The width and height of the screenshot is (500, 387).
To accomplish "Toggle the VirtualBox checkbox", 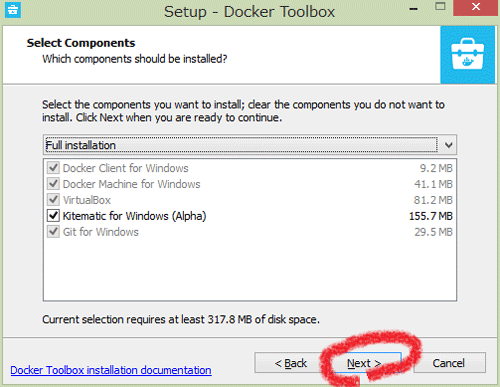I will pos(53,200).
